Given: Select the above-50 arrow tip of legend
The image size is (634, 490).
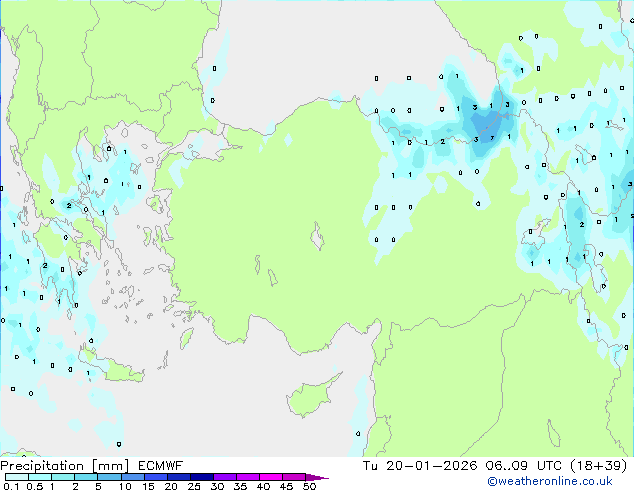Looking at the screenshot, I should point(317,477).
